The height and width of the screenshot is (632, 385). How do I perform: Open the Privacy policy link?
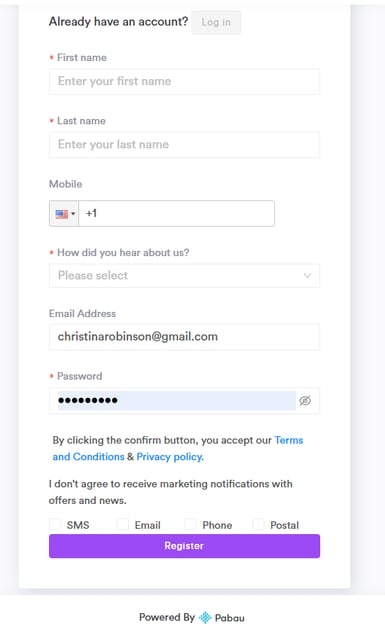[170, 457]
